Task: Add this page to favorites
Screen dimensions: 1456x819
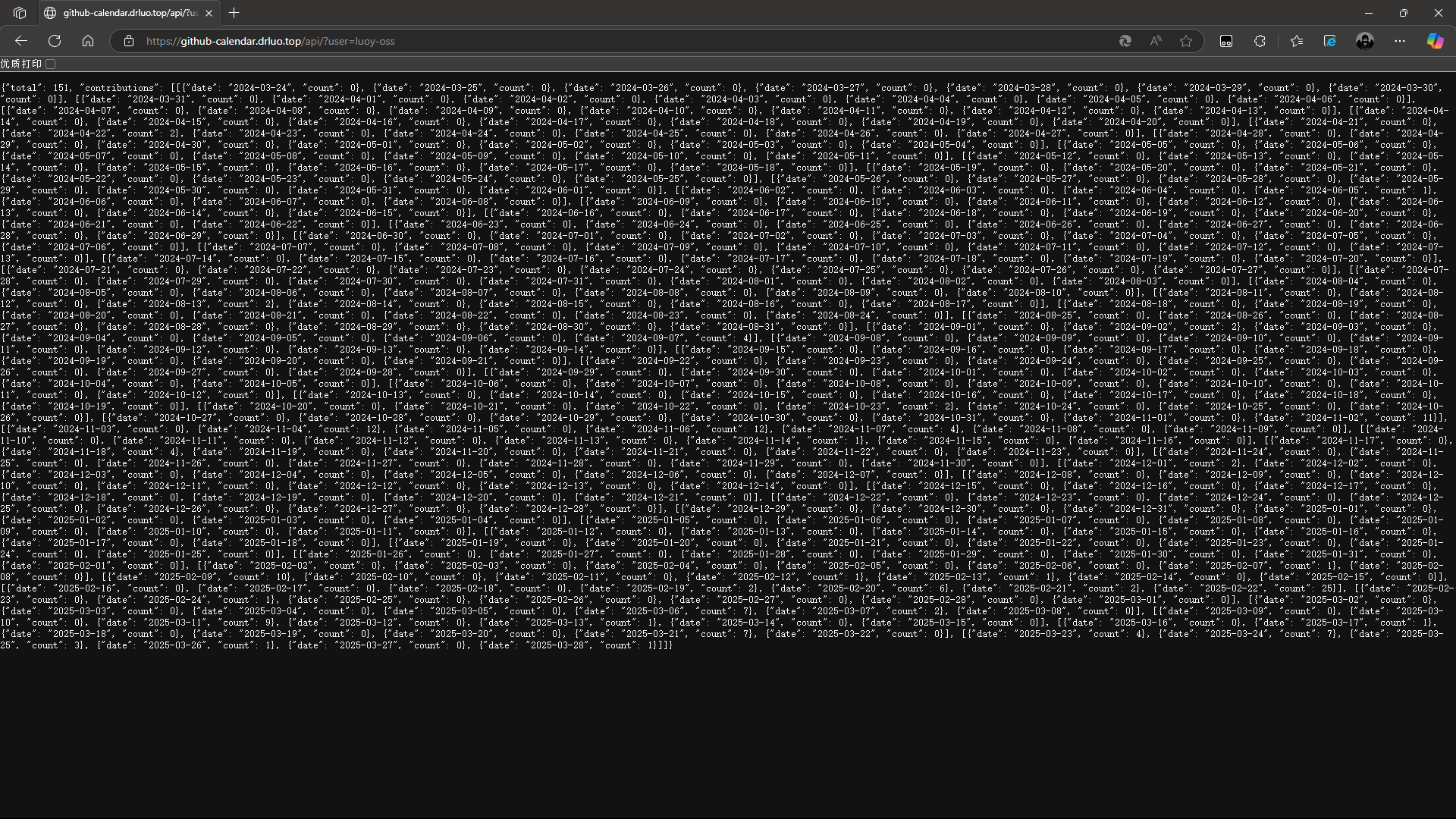Action: [1186, 41]
